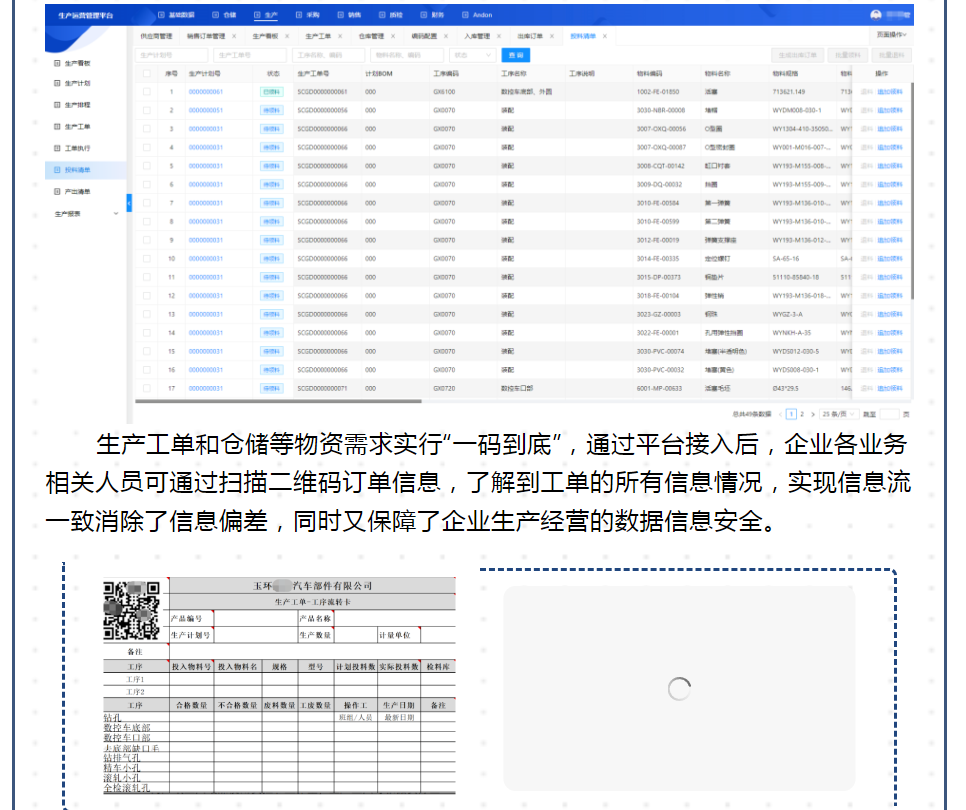Check the checkbox for row 1
The width and height of the screenshot is (966, 810).
pyautogui.click(x=147, y=91)
